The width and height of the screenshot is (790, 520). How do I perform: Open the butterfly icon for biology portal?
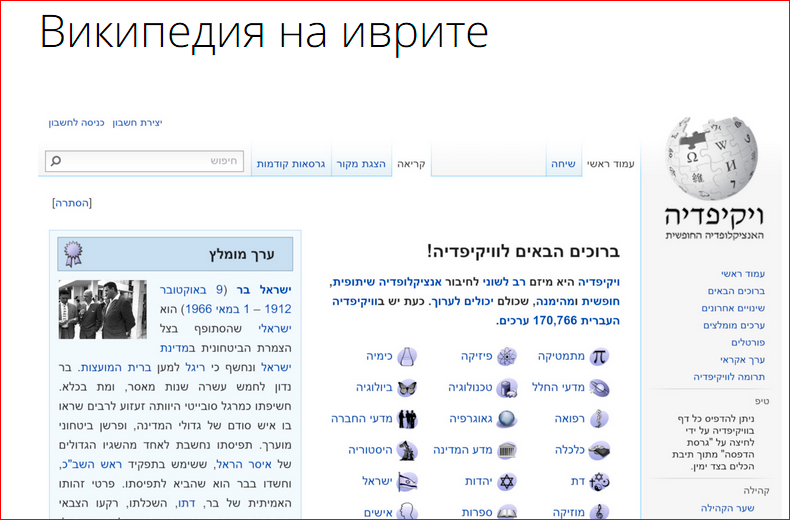coord(407,387)
